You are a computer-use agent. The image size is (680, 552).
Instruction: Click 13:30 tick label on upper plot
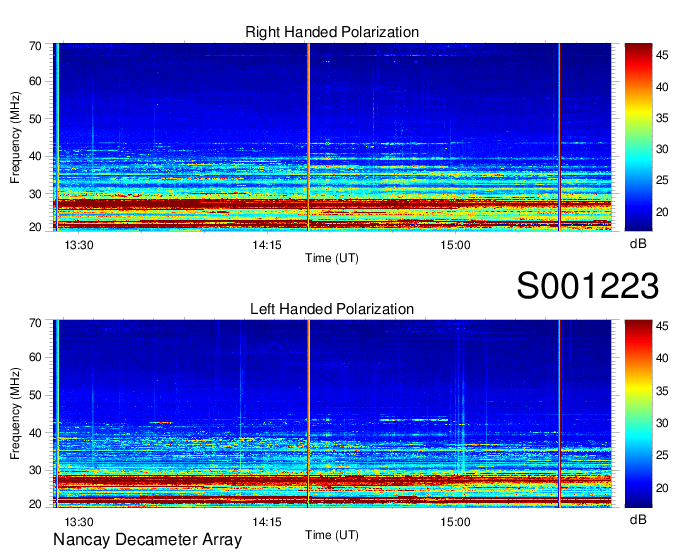coord(78,245)
